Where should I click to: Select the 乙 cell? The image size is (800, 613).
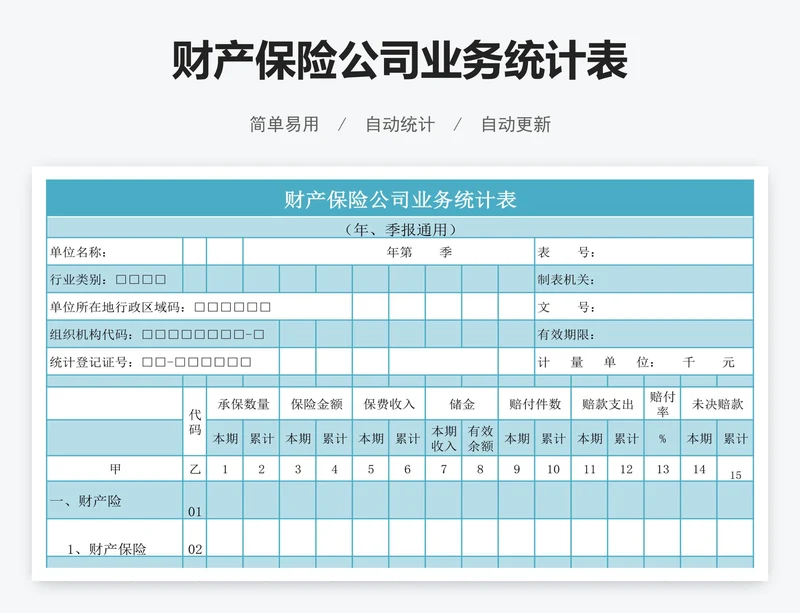pyautogui.click(x=195, y=469)
